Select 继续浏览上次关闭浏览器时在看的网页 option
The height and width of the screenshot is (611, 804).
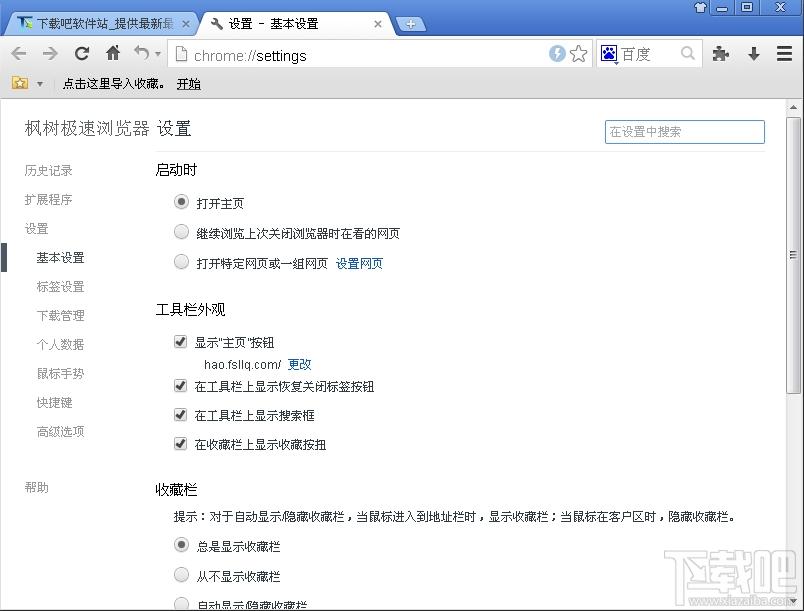pyautogui.click(x=181, y=232)
